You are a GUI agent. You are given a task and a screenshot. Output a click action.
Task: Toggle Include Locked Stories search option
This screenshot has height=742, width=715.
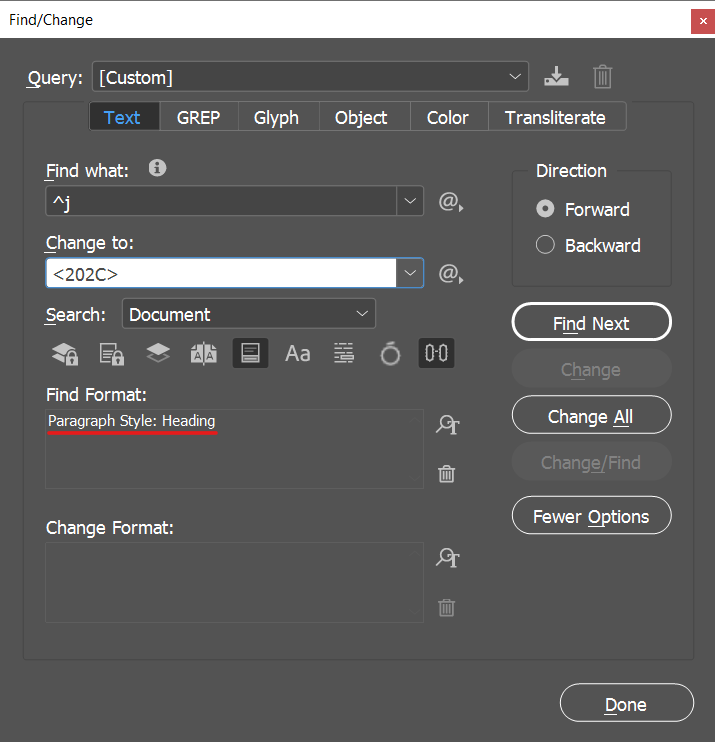pyautogui.click(x=112, y=353)
